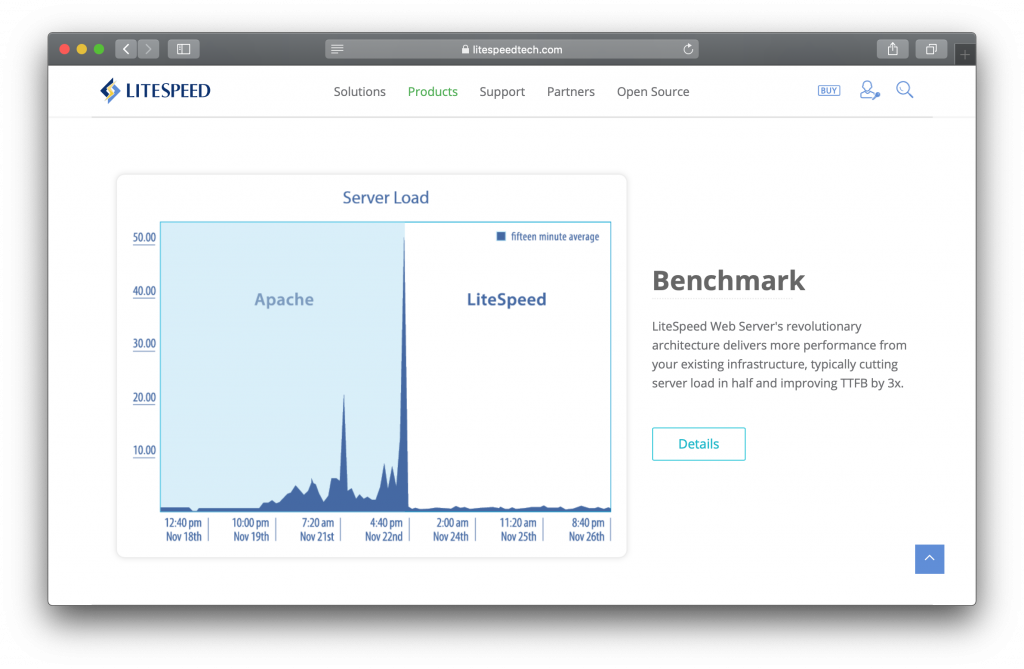Click the 20.00 axis value

(144, 397)
